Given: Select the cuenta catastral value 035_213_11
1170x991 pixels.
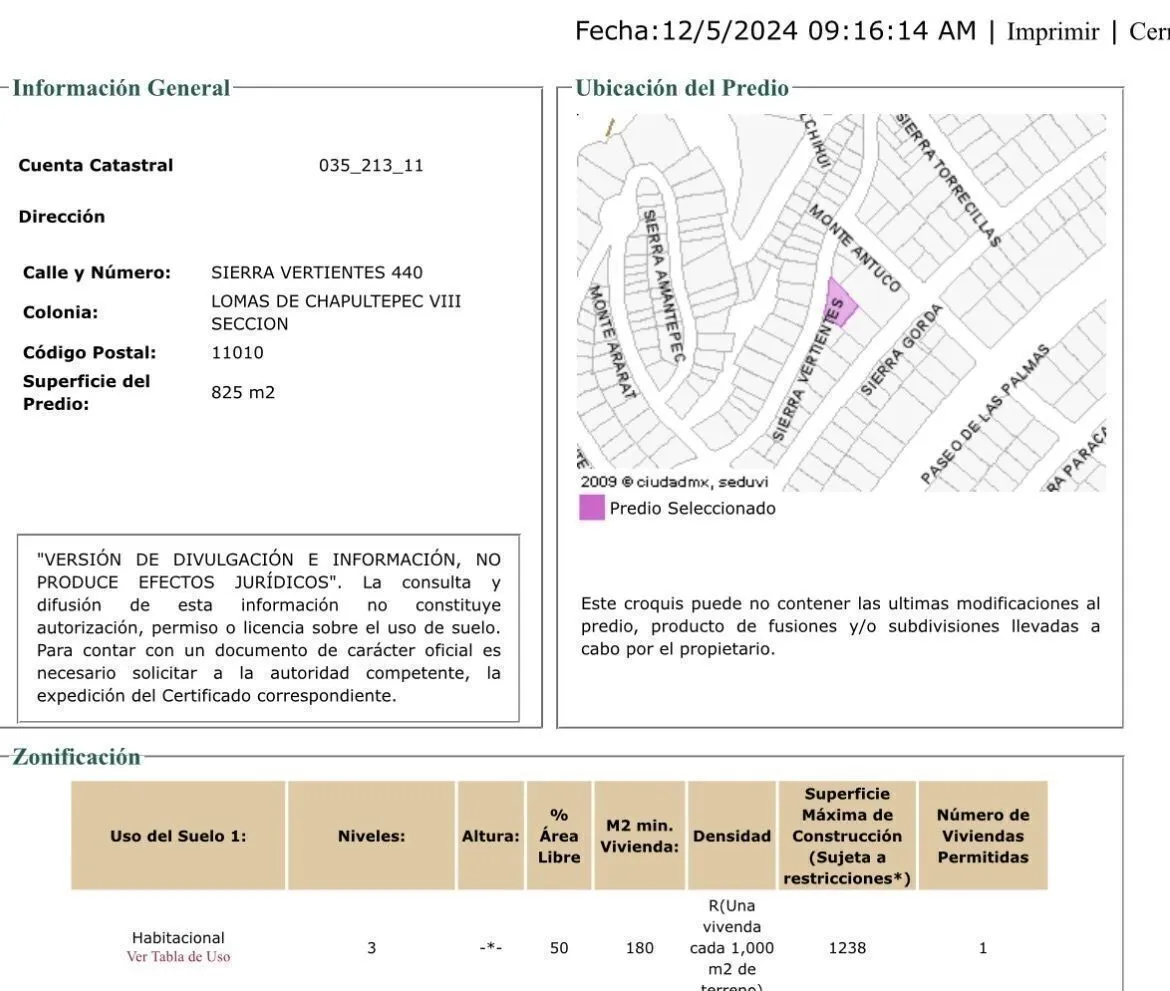Looking at the screenshot, I should coord(371,166).
